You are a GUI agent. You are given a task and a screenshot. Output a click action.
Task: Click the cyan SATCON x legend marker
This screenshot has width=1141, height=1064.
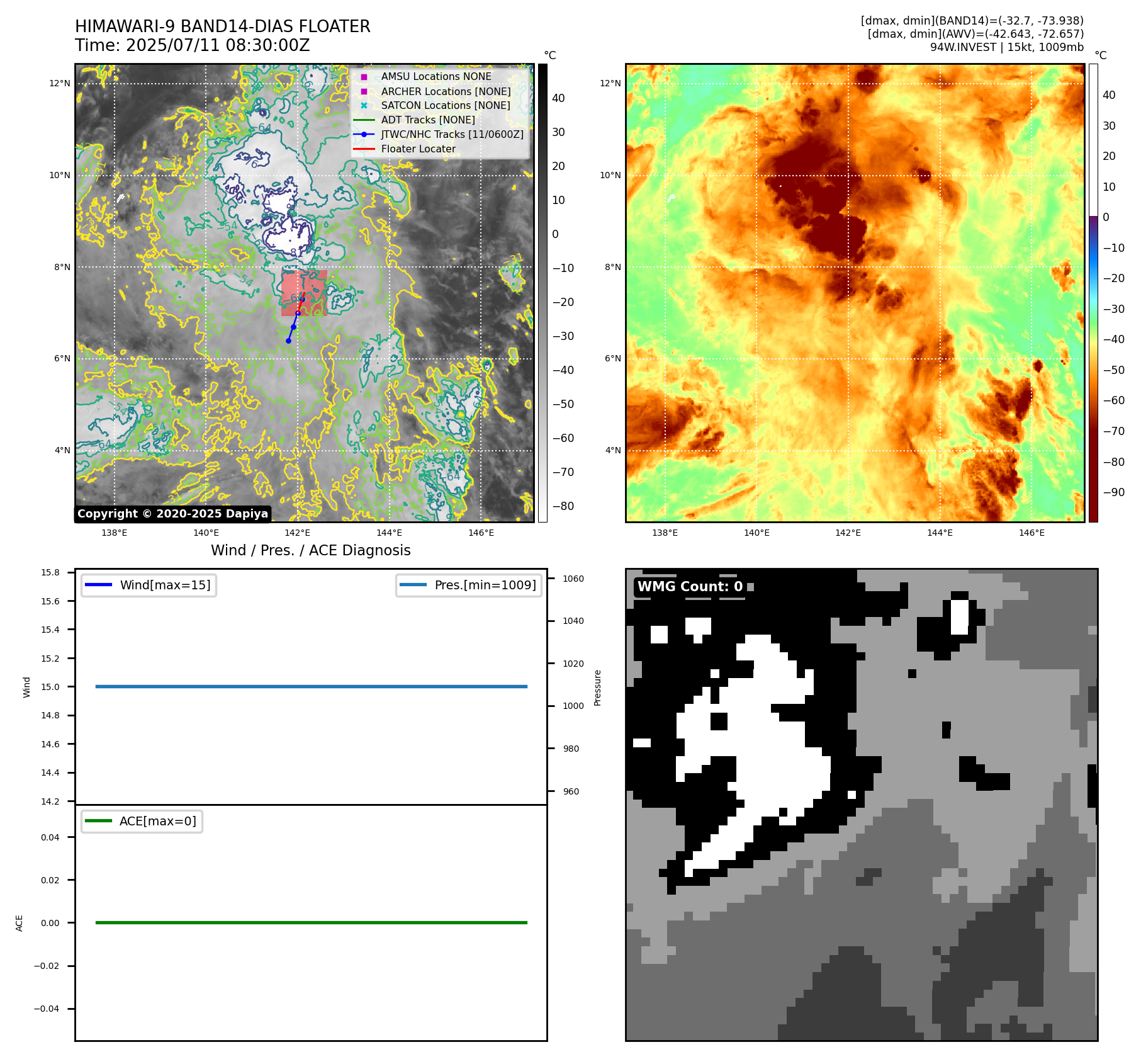364,106
